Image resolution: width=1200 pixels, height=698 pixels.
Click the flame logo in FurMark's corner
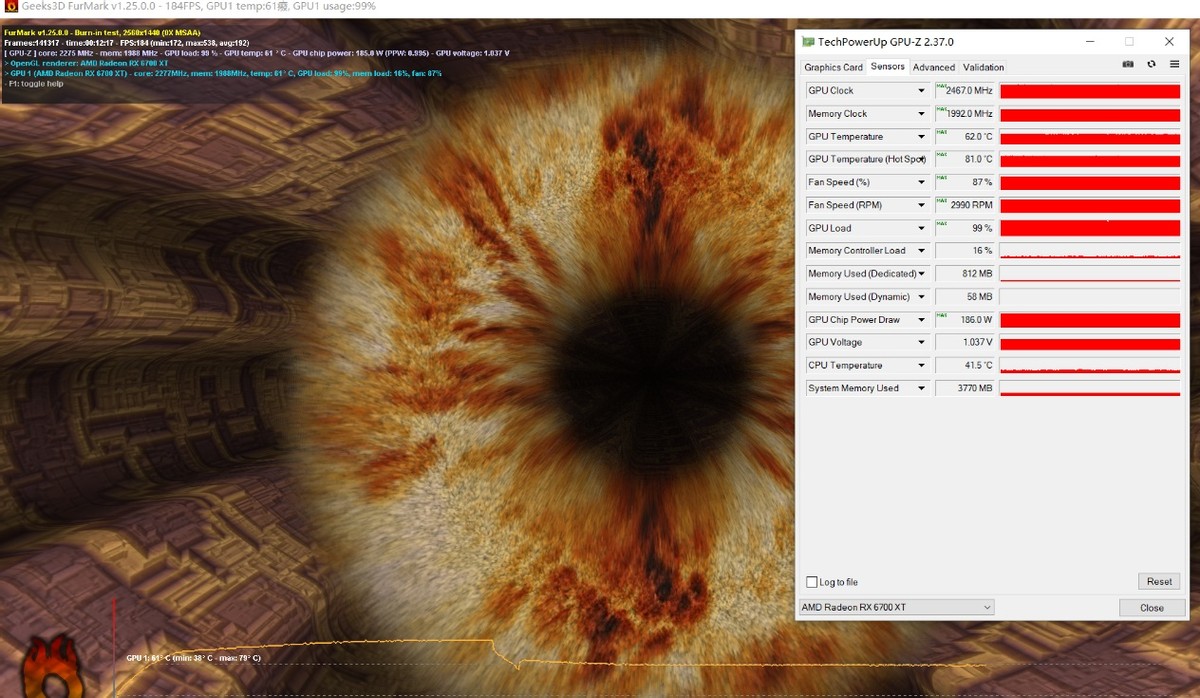pos(52,666)
